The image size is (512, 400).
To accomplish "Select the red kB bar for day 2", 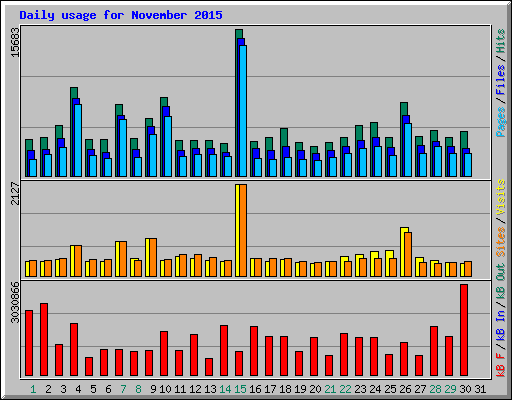I will tap(44, 340).
